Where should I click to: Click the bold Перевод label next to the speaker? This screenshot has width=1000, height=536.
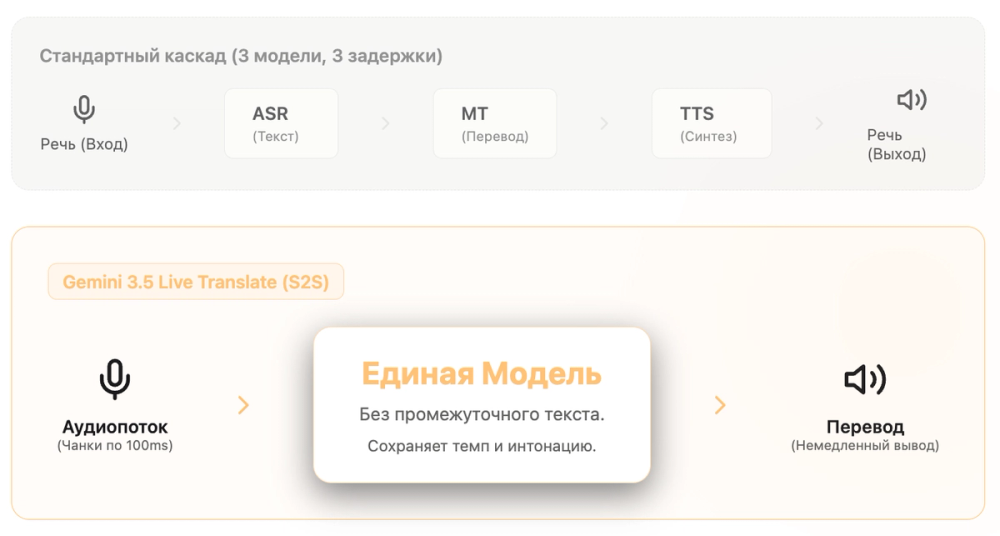865,427
